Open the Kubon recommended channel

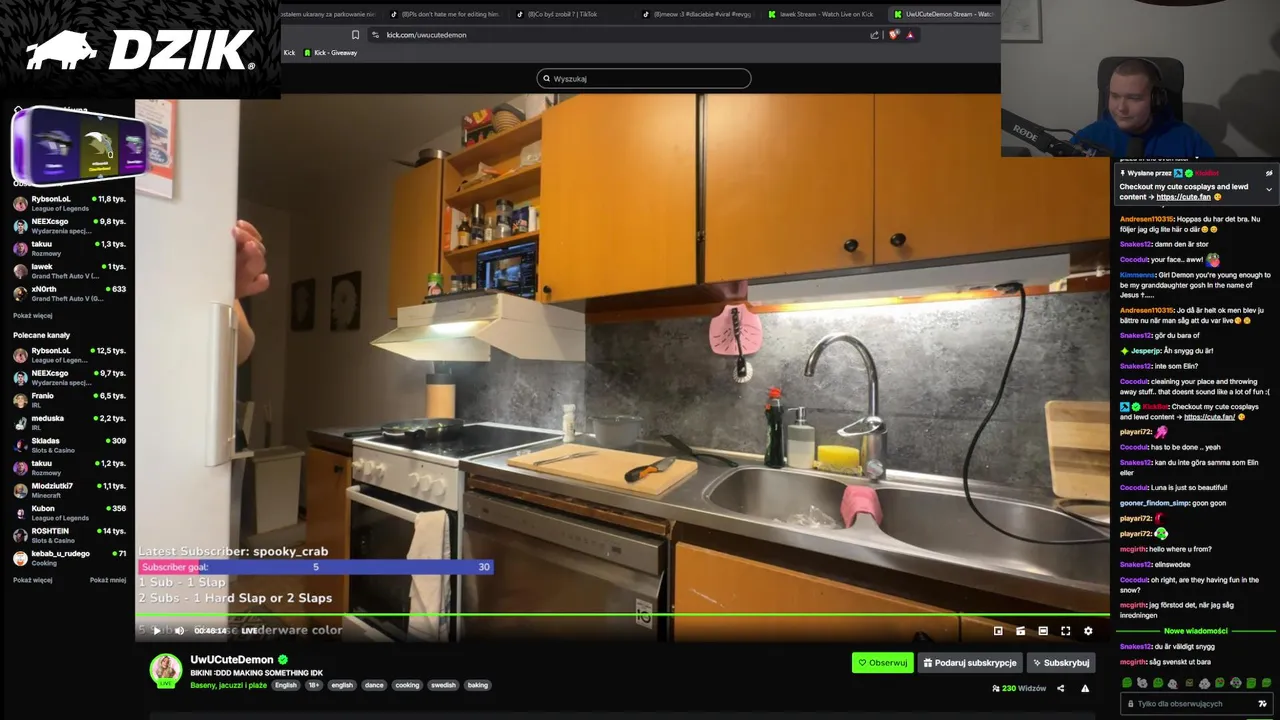[x=70, y=513]
